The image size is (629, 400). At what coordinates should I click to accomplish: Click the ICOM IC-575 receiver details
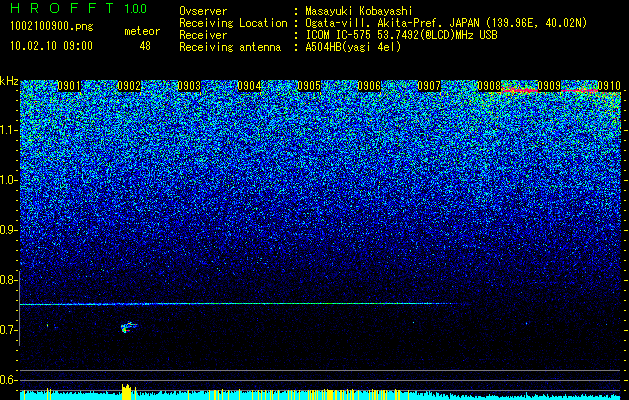(401, 35)
